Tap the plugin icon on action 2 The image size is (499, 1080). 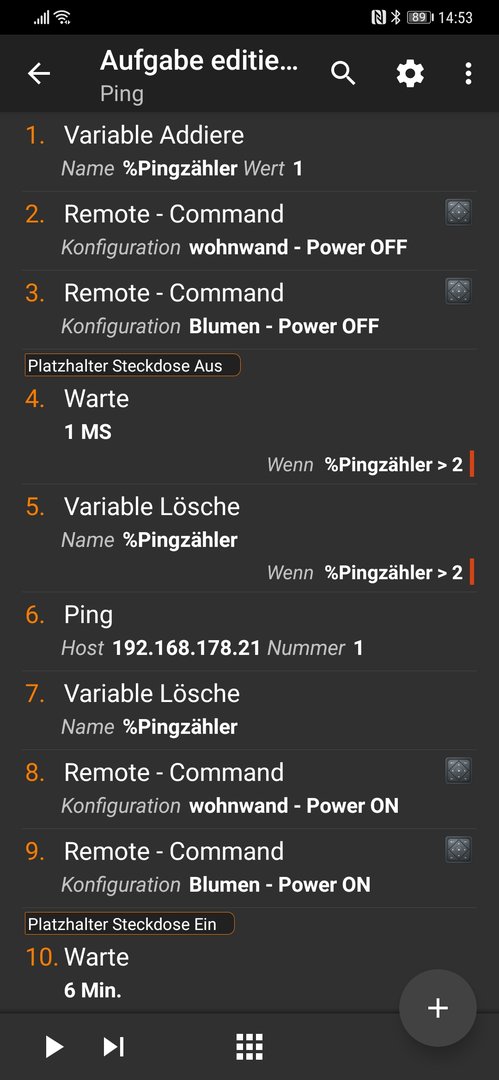(458, 213)
